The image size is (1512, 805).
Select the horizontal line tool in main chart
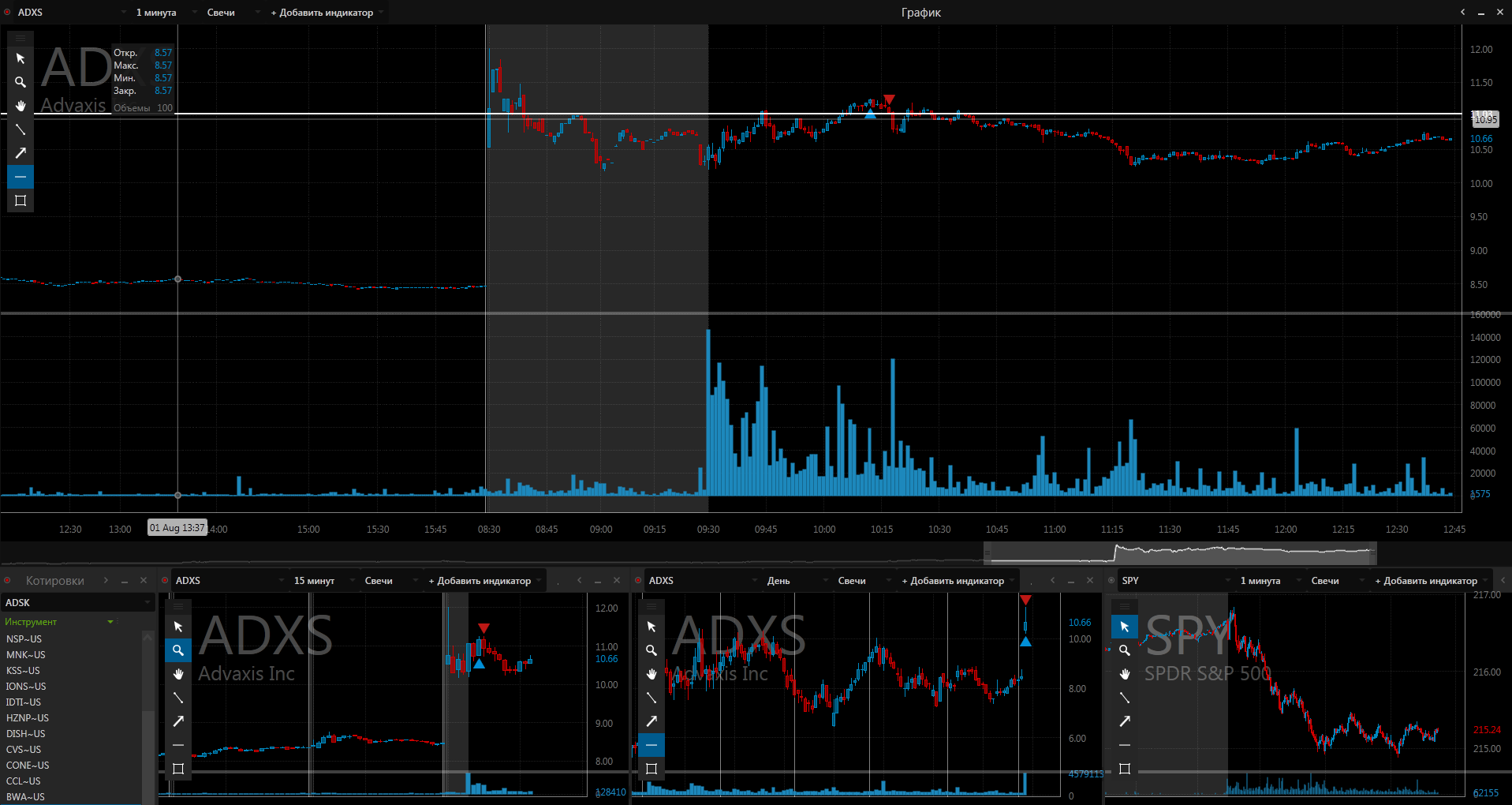pos(21,177)
